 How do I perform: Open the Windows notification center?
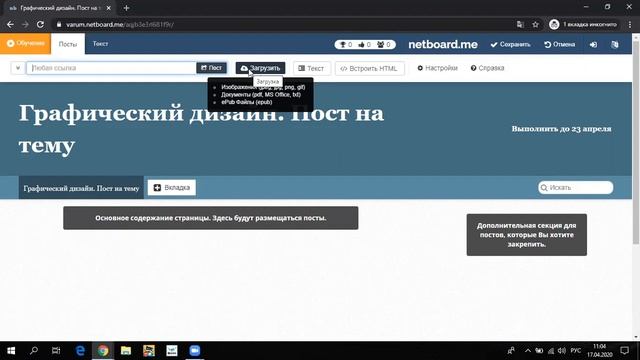pyautogui.click(x=624, y=351)
